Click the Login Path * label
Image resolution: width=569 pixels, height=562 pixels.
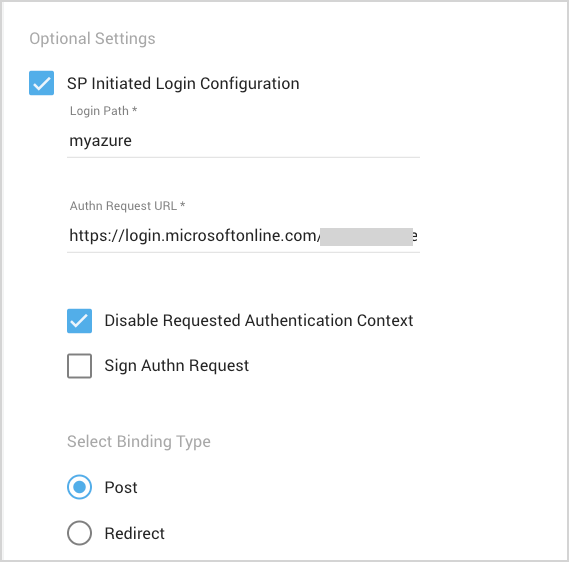pos(103,111)
